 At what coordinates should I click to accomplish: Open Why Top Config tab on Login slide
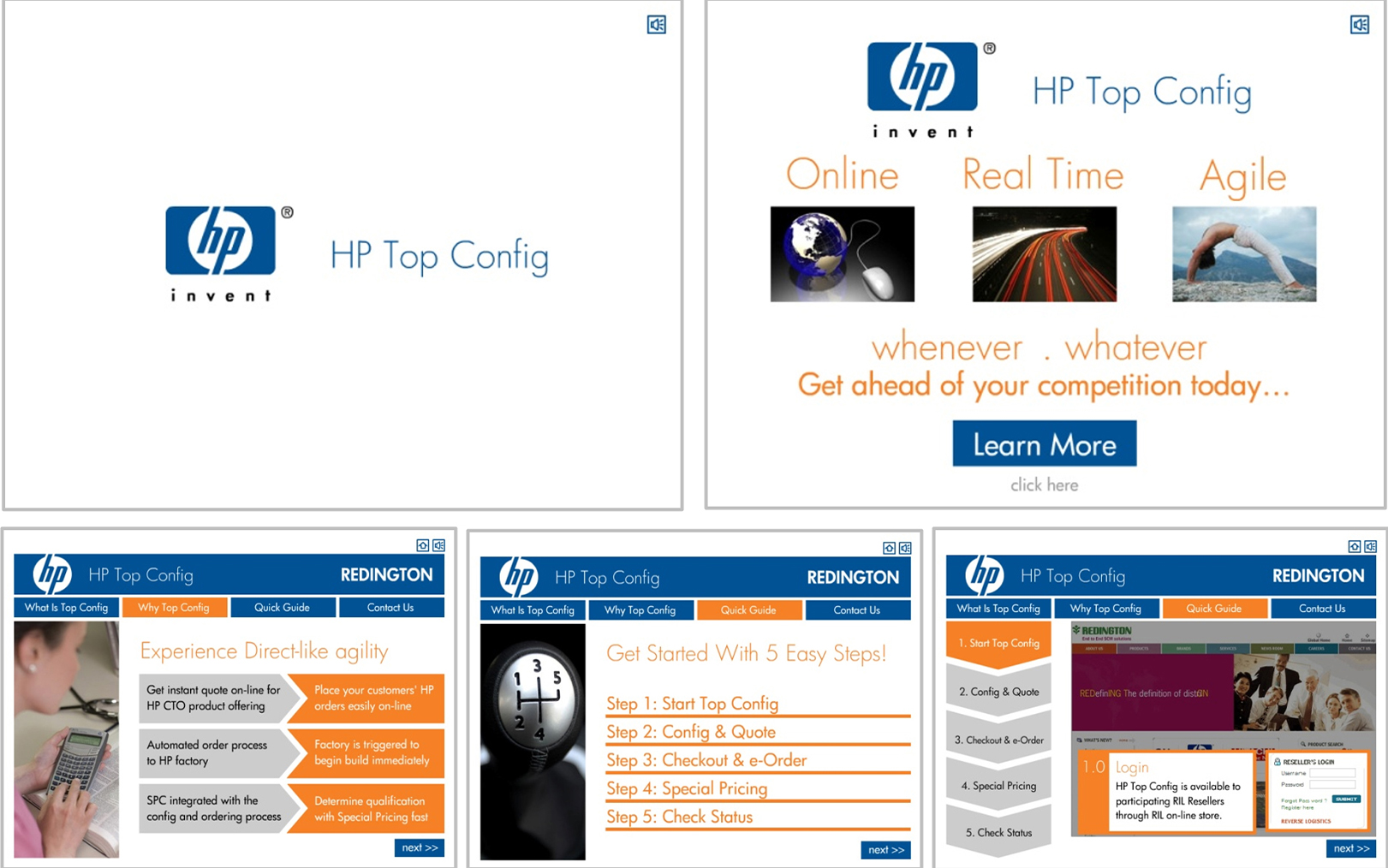click(x=1106, y=609)
